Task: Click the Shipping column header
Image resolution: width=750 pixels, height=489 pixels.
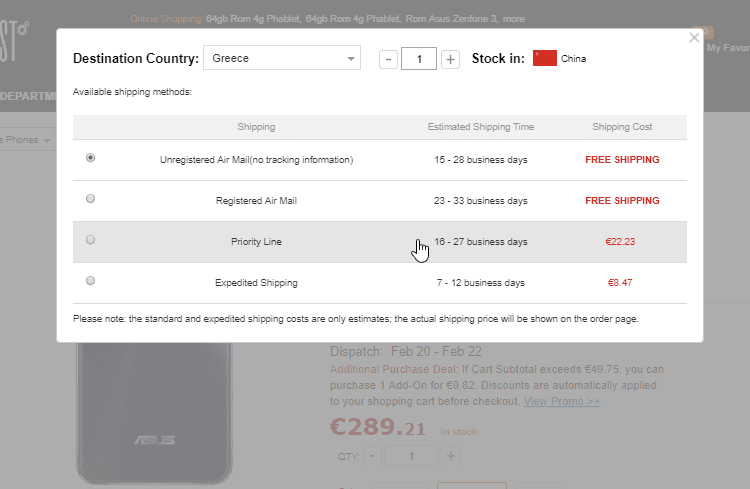Action: point(256,127)
